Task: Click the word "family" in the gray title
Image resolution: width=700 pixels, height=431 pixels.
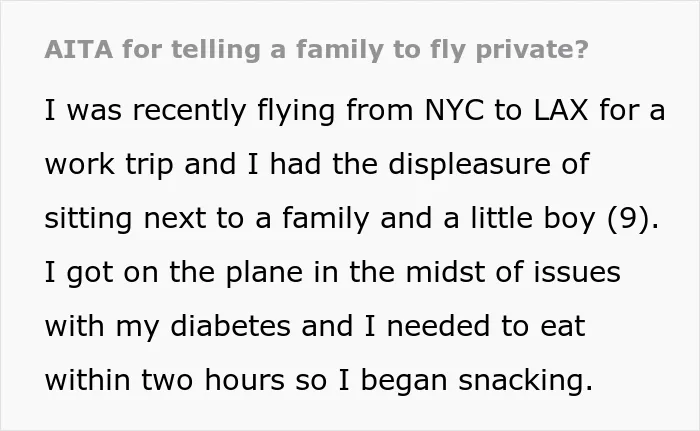Action: coord(340,50)
